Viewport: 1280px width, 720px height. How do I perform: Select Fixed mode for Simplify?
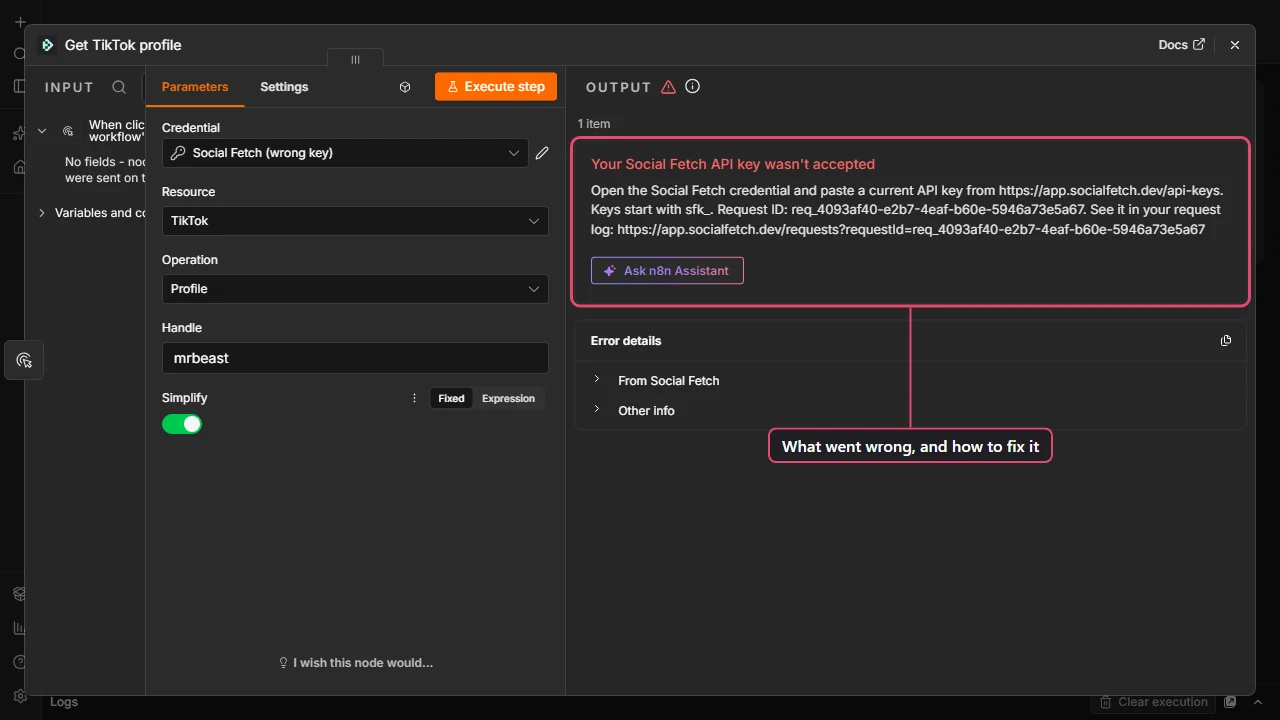click(x=451, y=398)
